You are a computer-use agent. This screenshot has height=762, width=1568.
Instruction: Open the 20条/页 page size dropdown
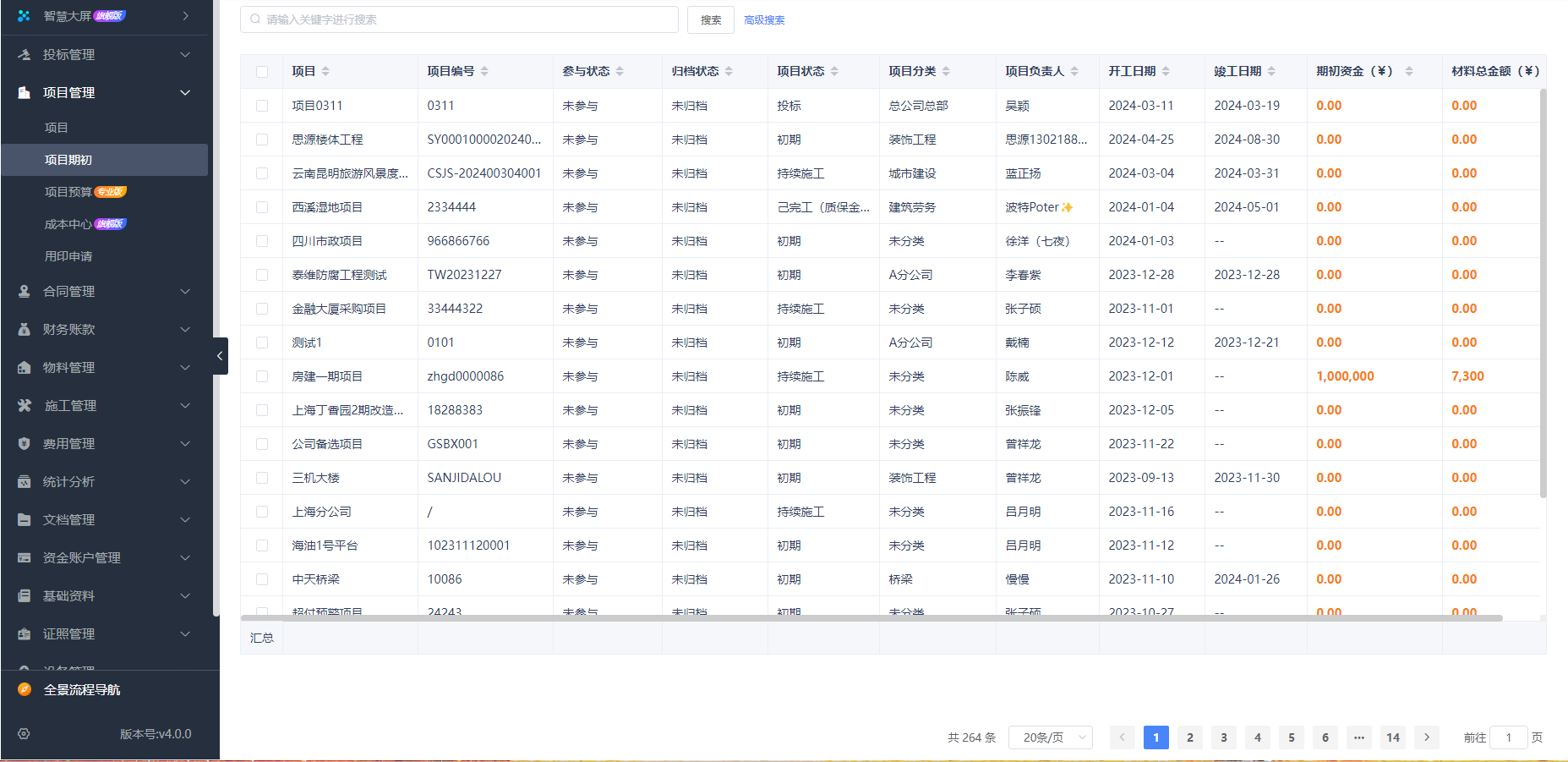[1050, 737]
